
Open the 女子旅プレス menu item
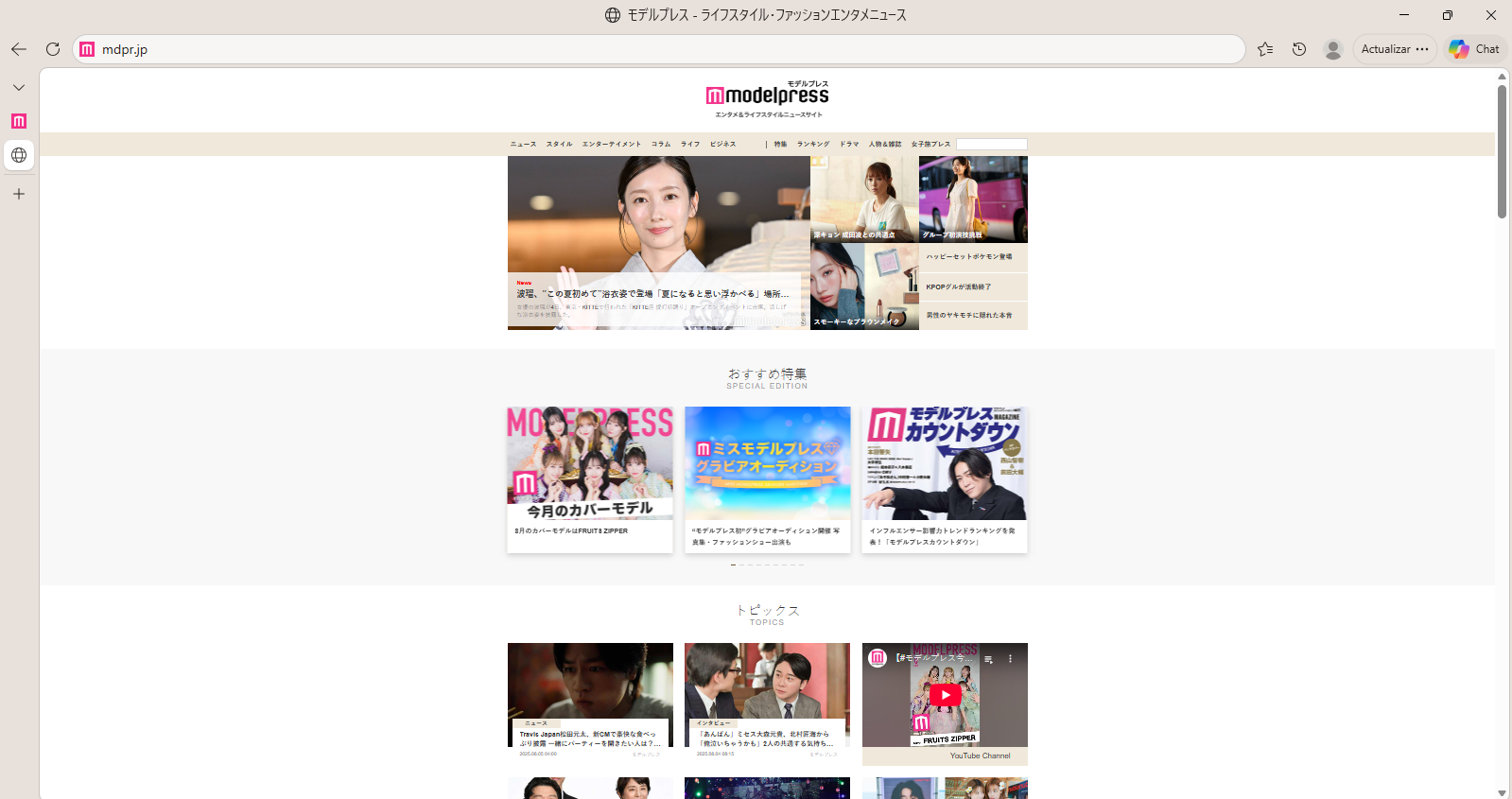930,145
